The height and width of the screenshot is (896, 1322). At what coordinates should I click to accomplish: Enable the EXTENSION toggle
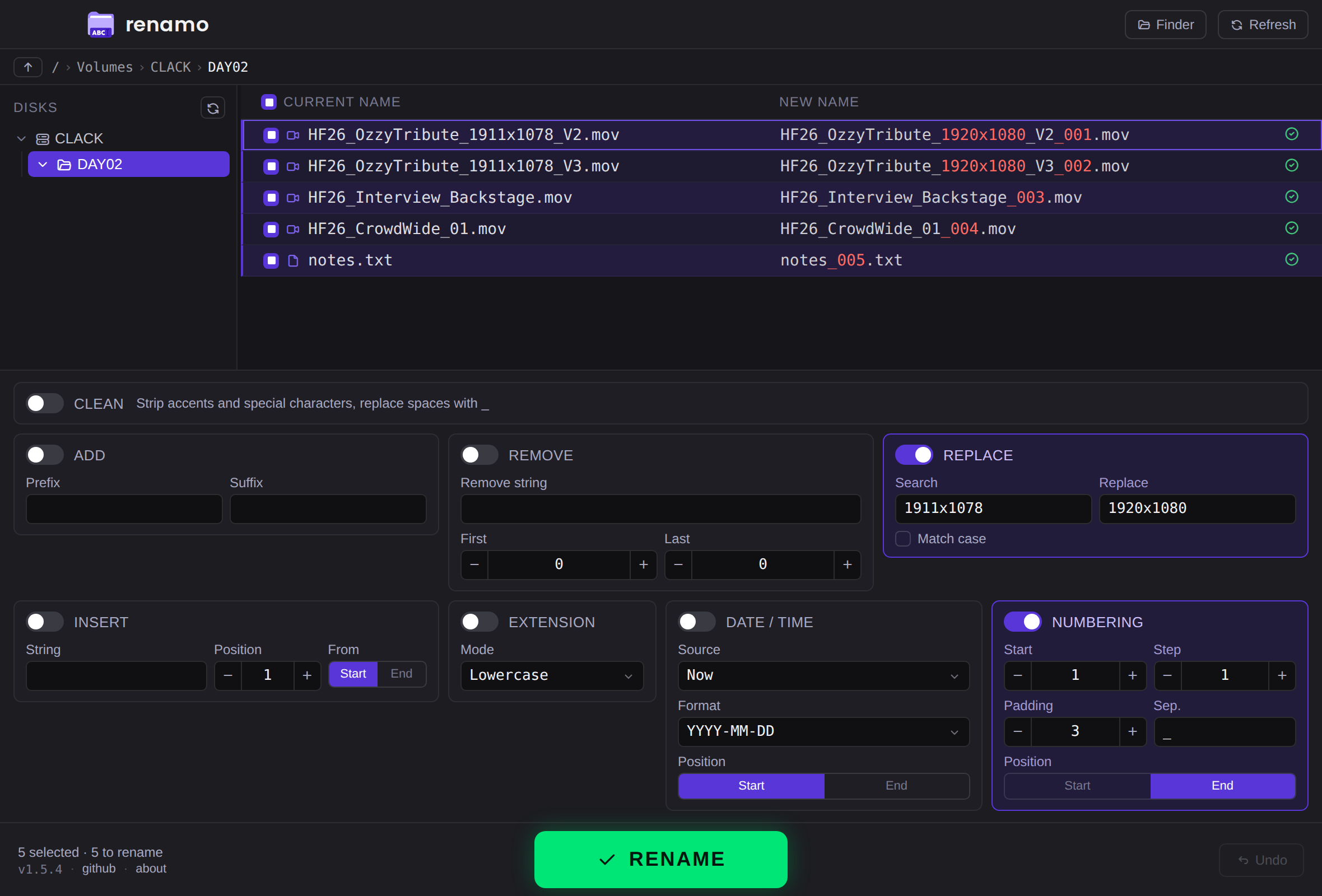point(480,622)
